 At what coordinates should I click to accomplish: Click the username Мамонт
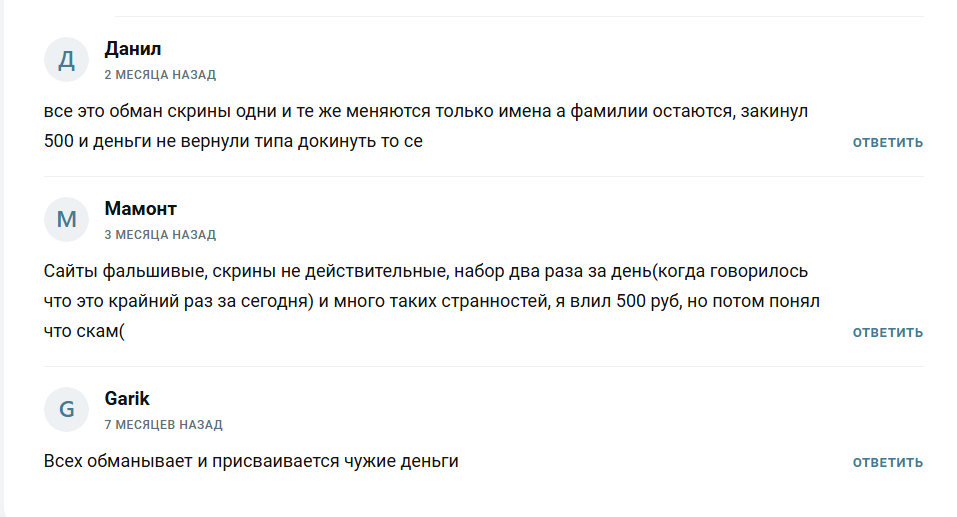(140, 209)
